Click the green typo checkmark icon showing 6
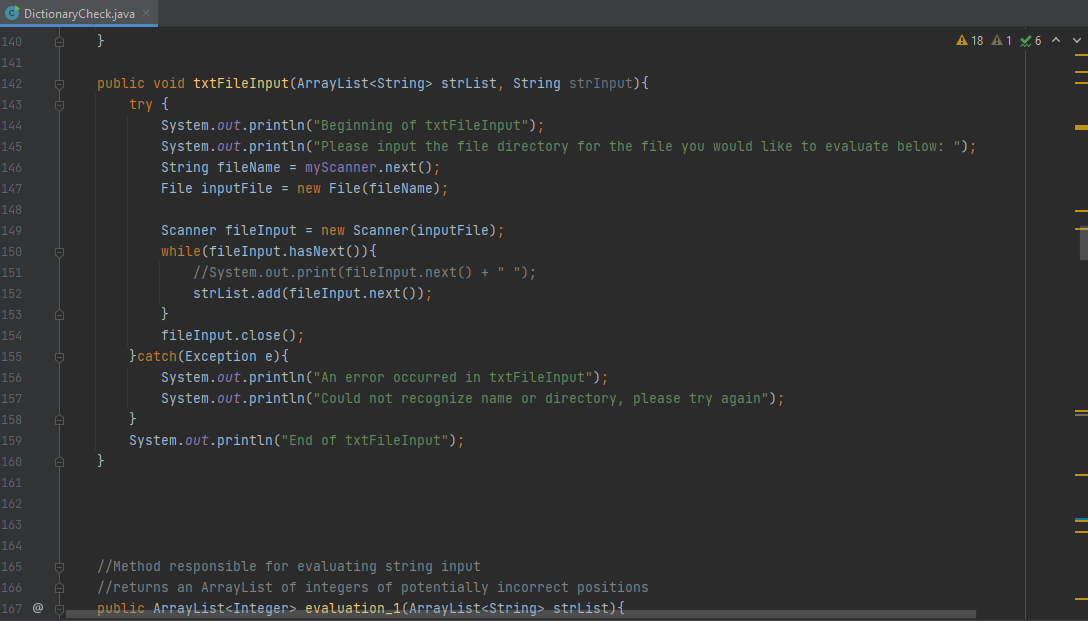Viewport: 1088px width, 621px height. [x=1025, y=41]
